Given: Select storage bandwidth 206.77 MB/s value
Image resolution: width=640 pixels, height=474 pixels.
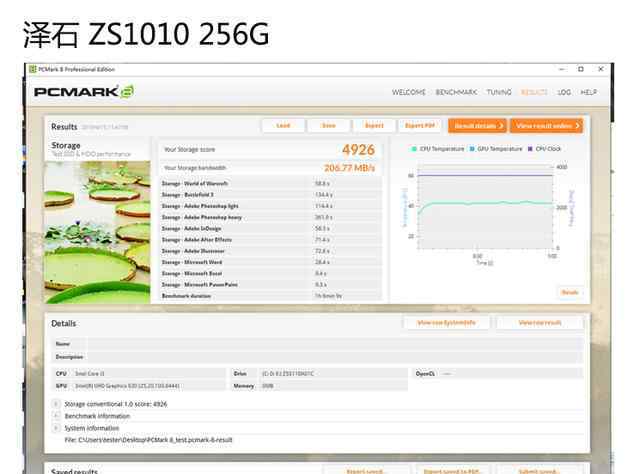Looking at the screenshot, I should pos(349,168).
